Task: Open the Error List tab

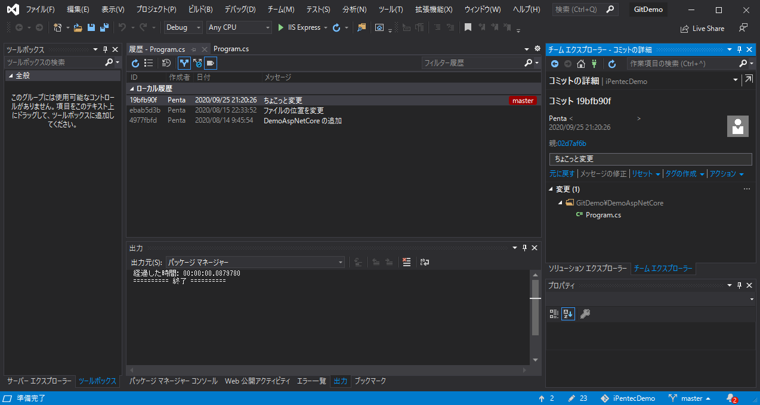Action: pos(311,381)
